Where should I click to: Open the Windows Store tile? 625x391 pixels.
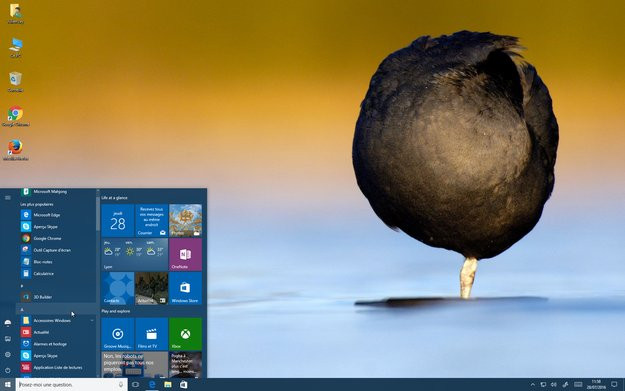click(x=185, y=288)
